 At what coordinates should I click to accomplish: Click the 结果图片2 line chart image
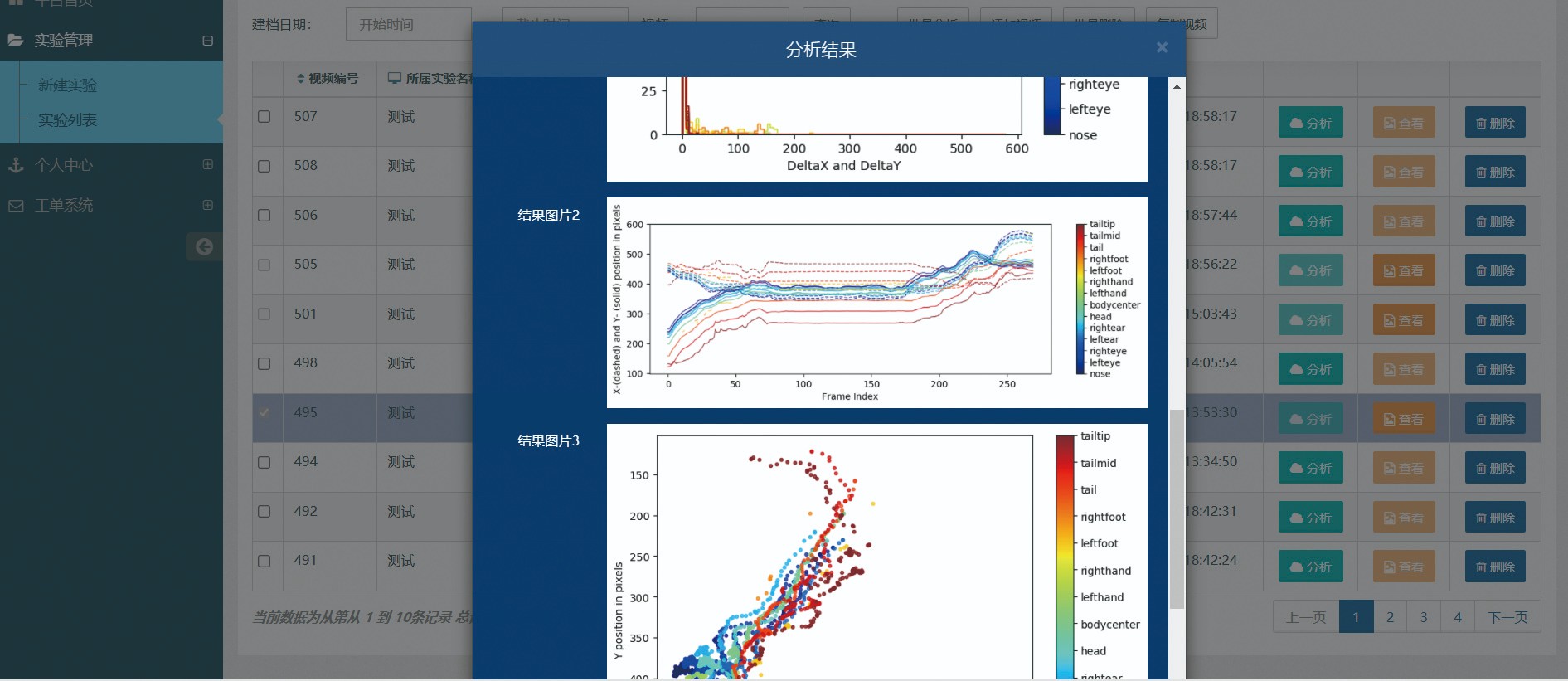tap(877, 303)
